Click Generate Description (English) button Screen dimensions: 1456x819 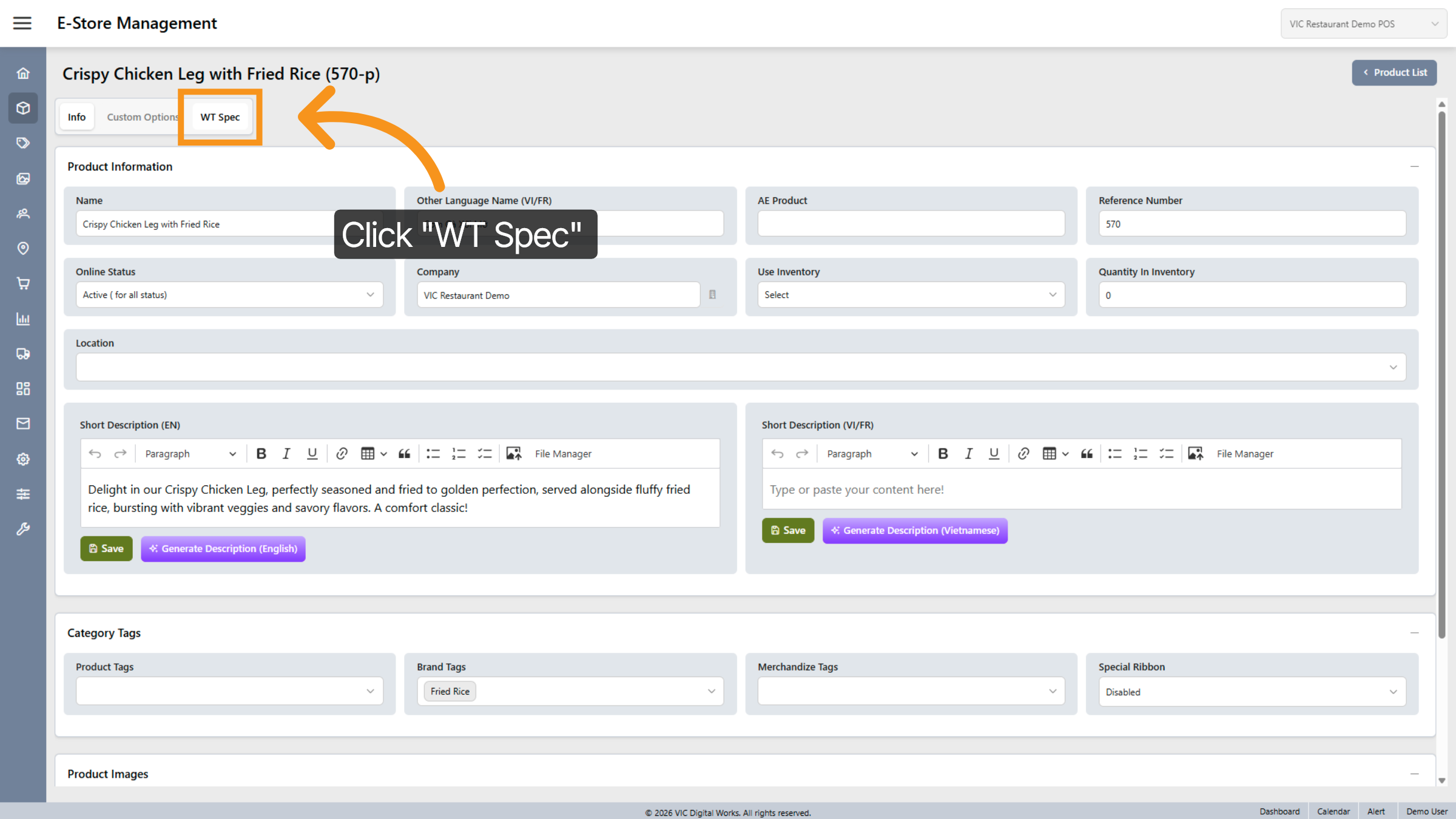coord(223,548)
